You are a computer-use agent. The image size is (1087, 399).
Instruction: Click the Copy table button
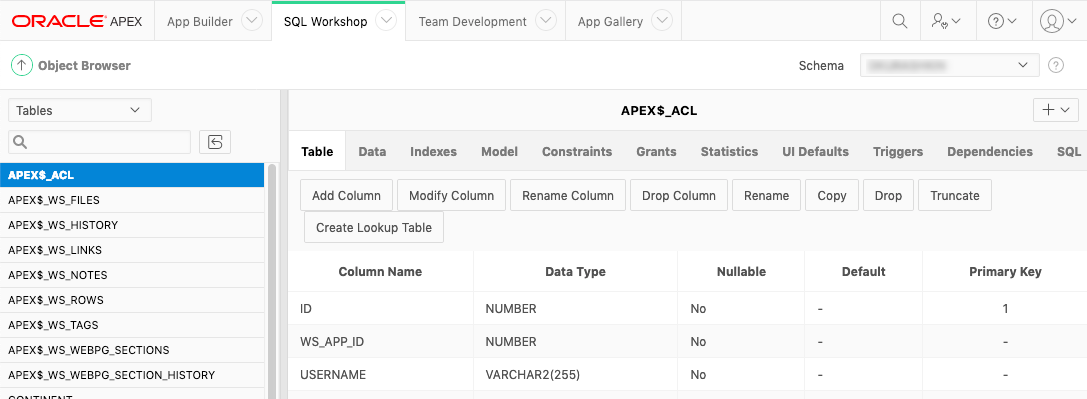(832, 195)
